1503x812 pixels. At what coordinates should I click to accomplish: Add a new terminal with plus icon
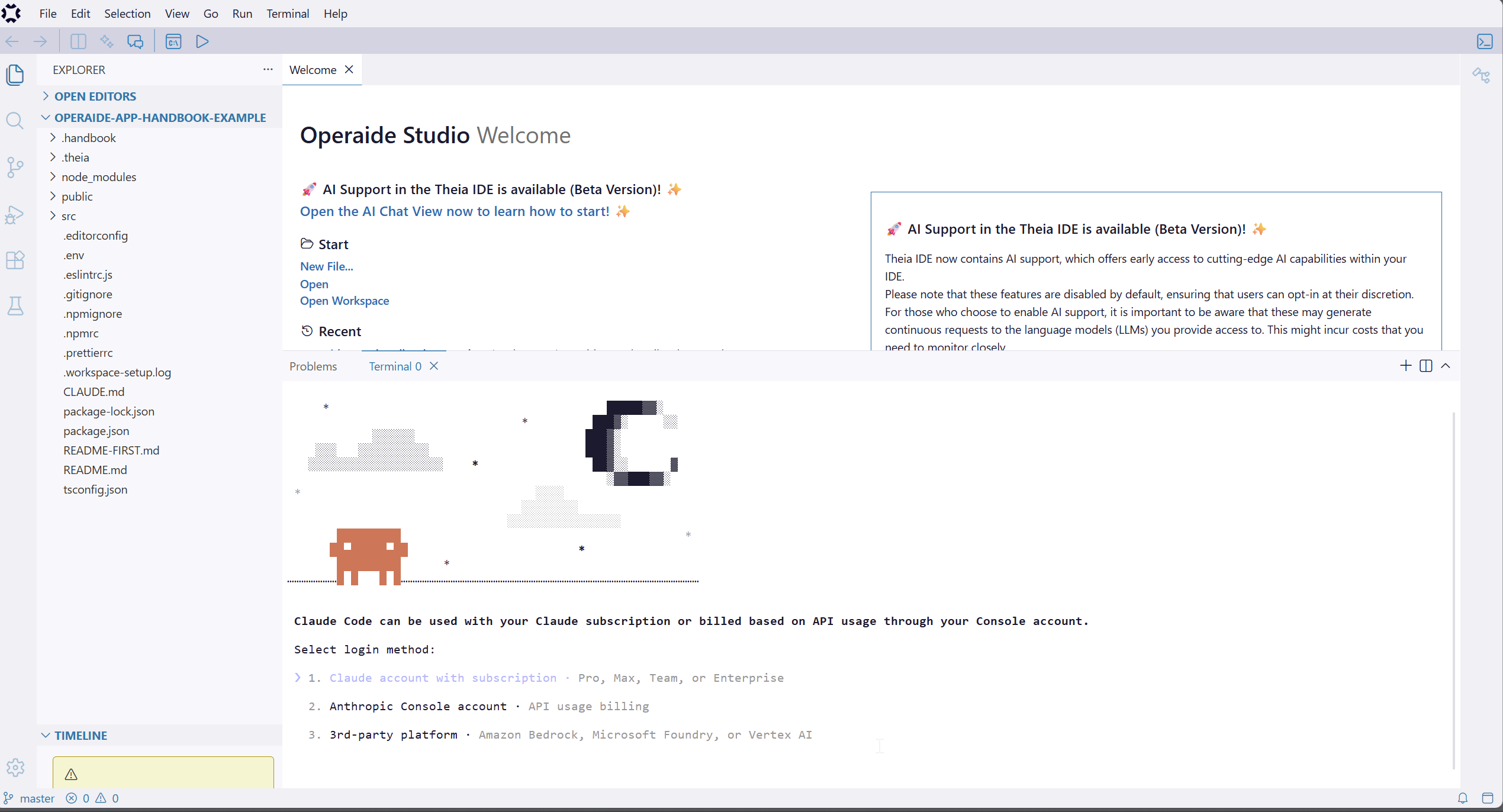(1406, 366)
